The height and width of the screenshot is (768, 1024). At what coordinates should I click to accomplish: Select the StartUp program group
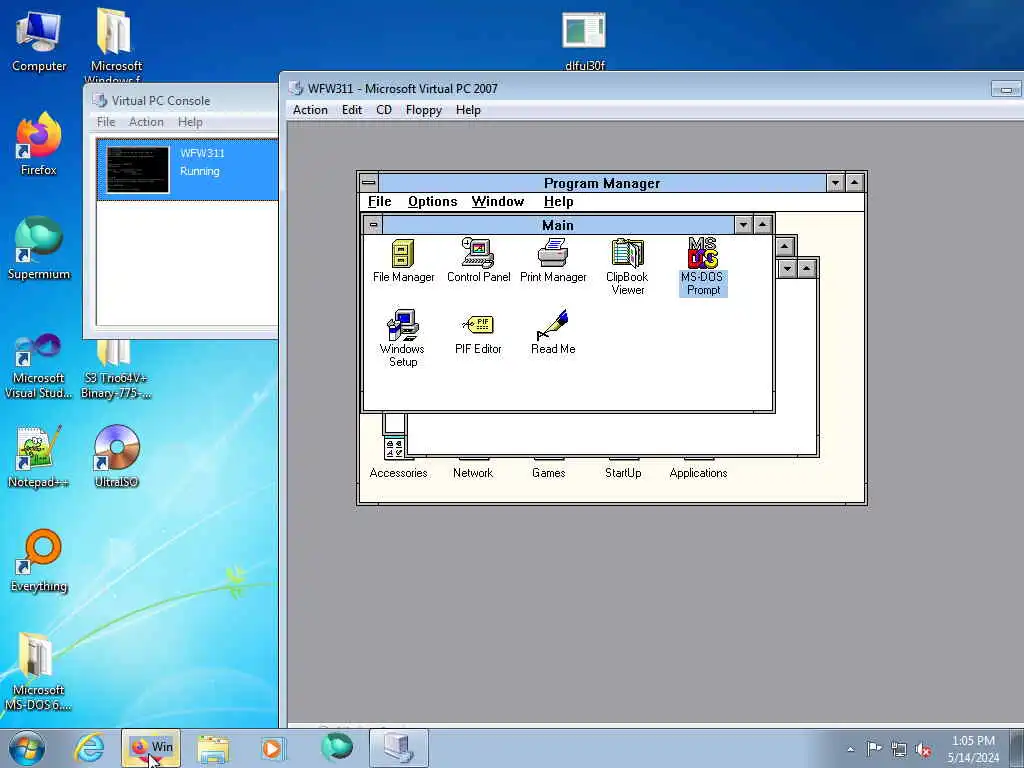(x=623, y=472)
